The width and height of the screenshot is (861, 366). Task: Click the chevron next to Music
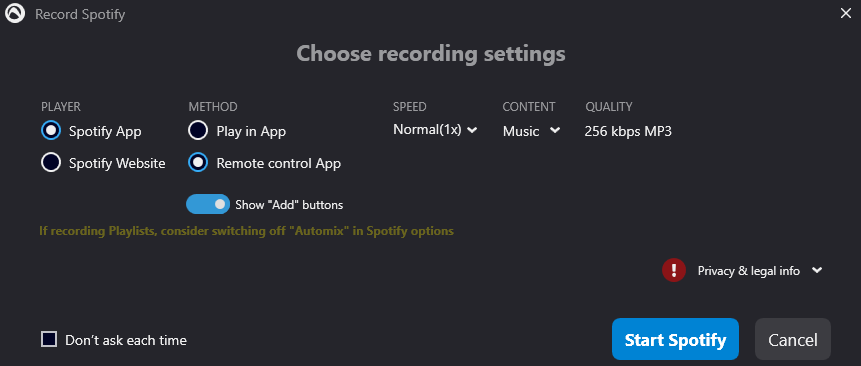click(555, 130)
